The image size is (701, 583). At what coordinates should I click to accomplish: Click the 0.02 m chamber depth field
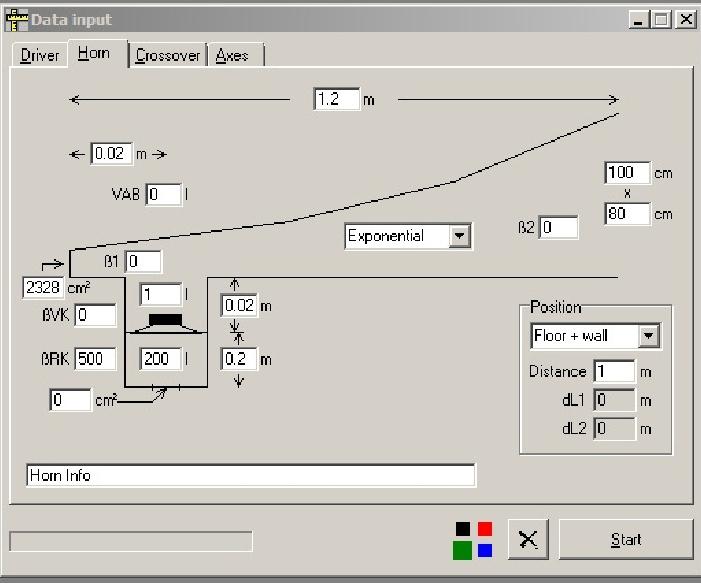(239, 305)
